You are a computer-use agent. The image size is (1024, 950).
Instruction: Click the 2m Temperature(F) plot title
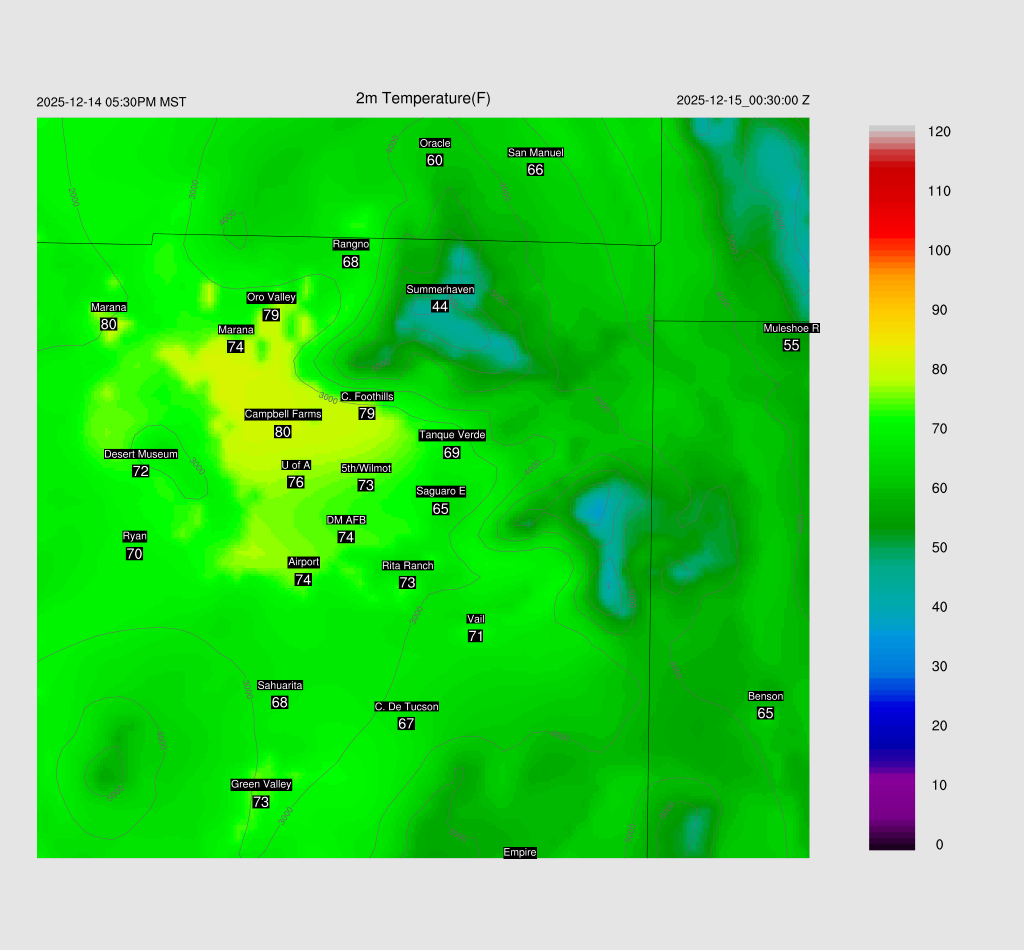tap(423, 98)
